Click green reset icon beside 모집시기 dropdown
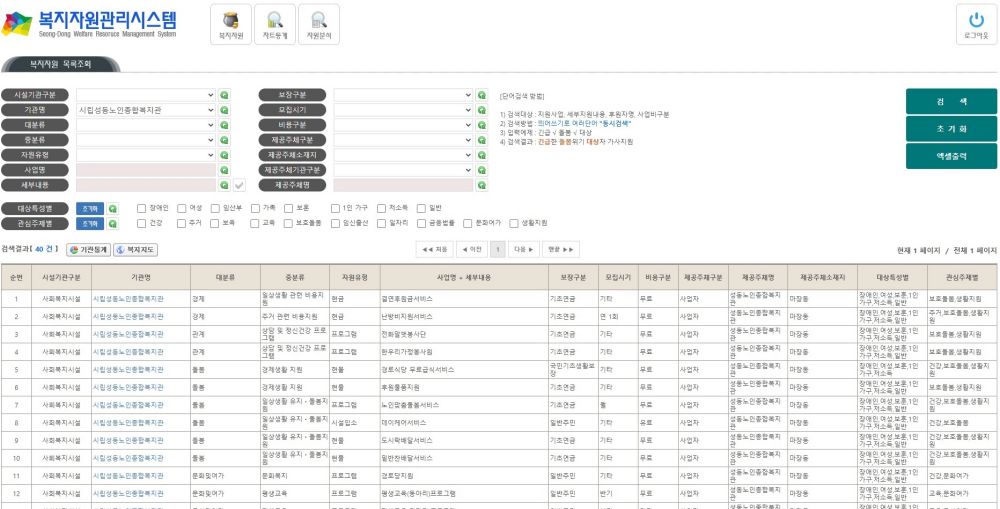Image resolution: width=1000 pixels, height=509 pixels. [482, 110]
